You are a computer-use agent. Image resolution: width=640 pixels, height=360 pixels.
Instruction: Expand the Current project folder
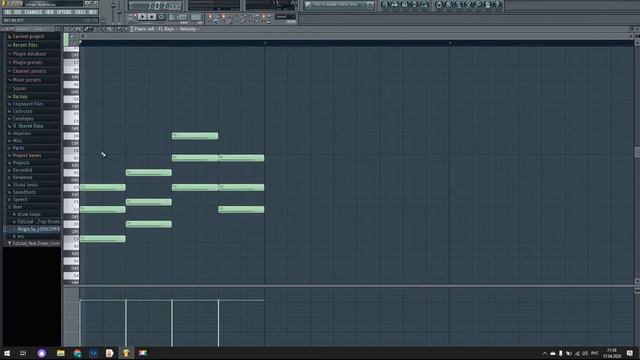point(28,36)
